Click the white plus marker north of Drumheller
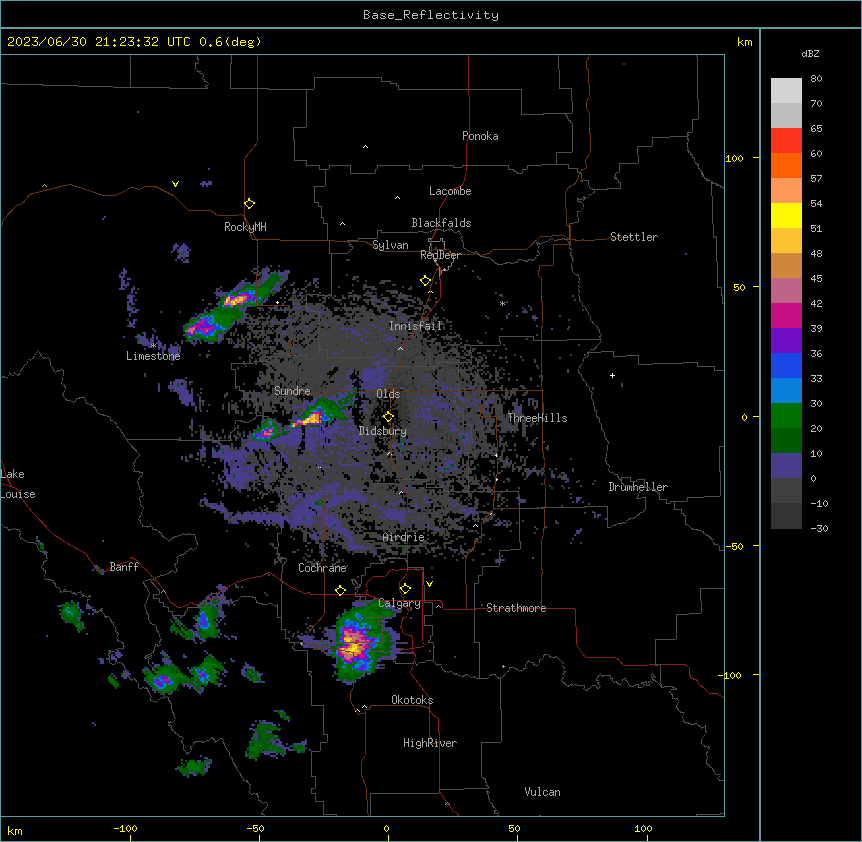 pyautogui.click(x=612, y=375)
